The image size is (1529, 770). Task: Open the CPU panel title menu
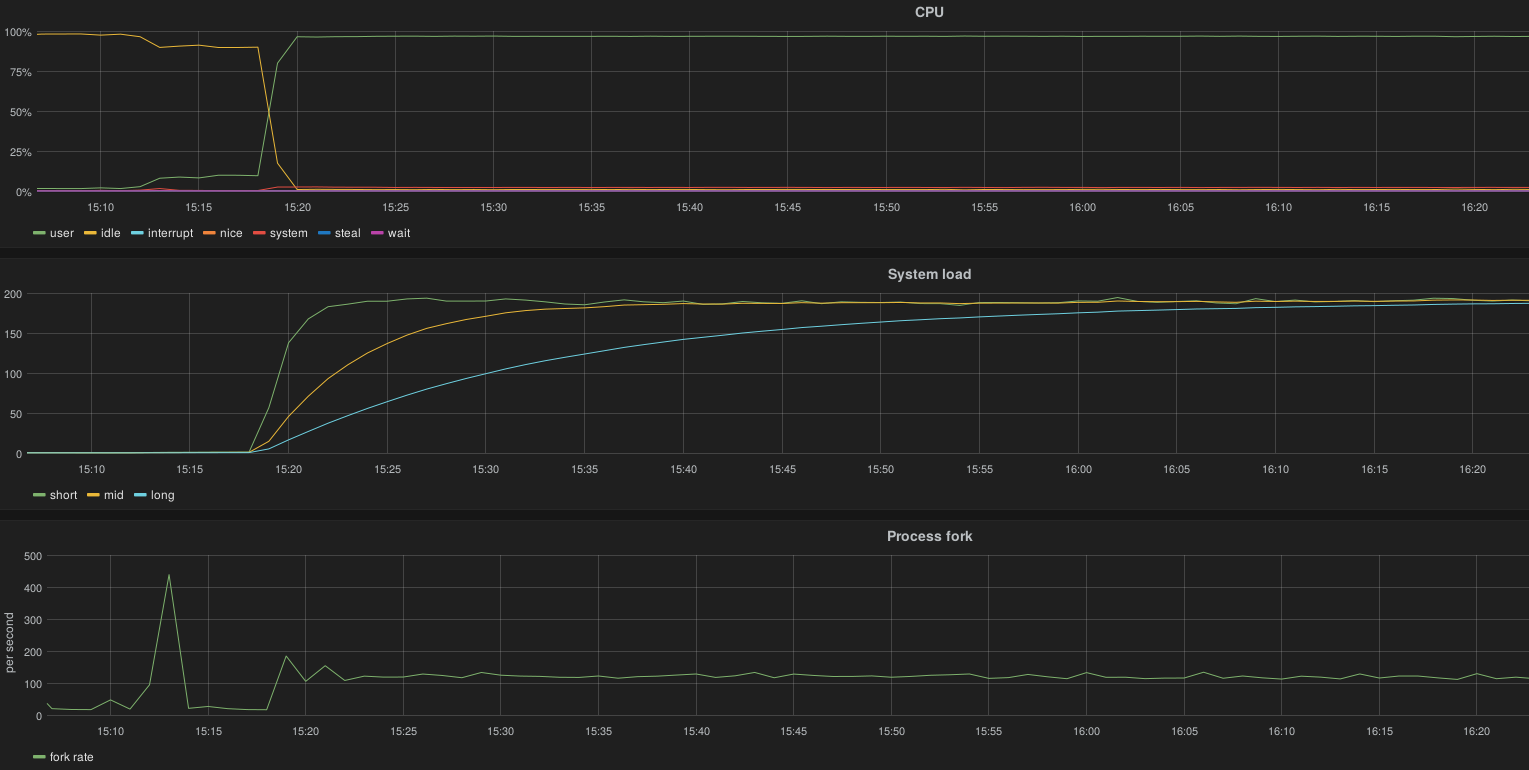coord(929,12)
